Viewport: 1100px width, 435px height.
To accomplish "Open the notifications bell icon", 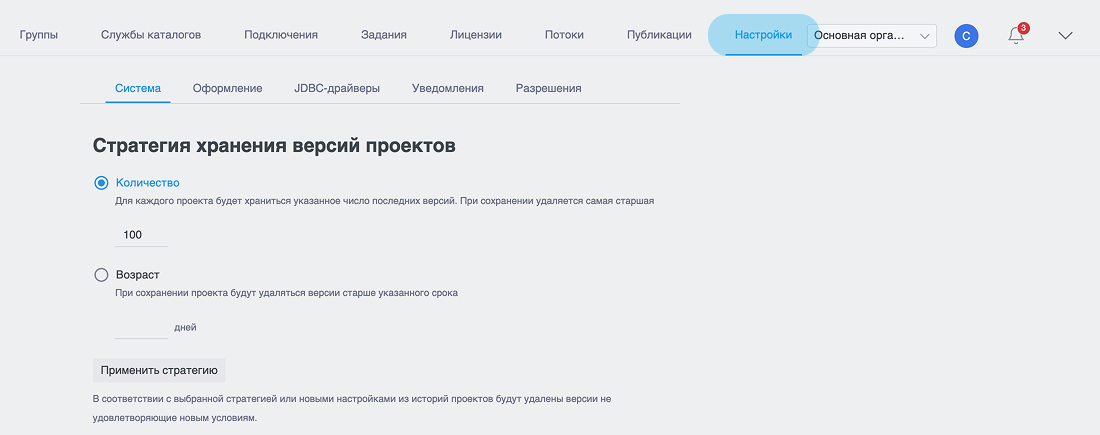I will click(1016, 35).
